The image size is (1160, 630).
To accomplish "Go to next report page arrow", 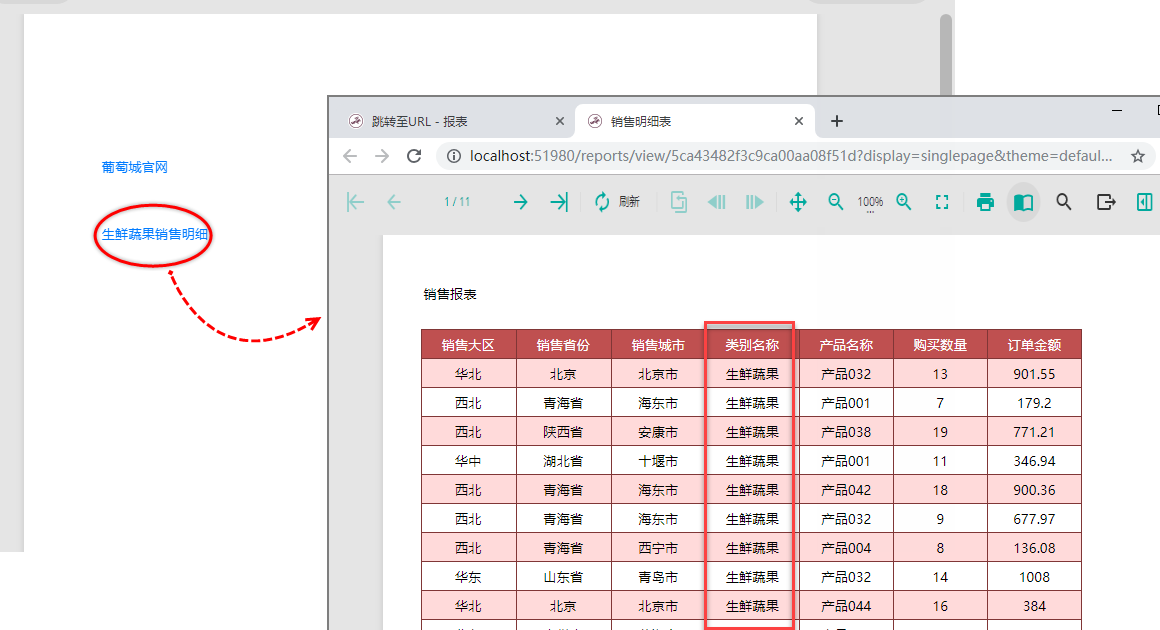I will point(520,202).
